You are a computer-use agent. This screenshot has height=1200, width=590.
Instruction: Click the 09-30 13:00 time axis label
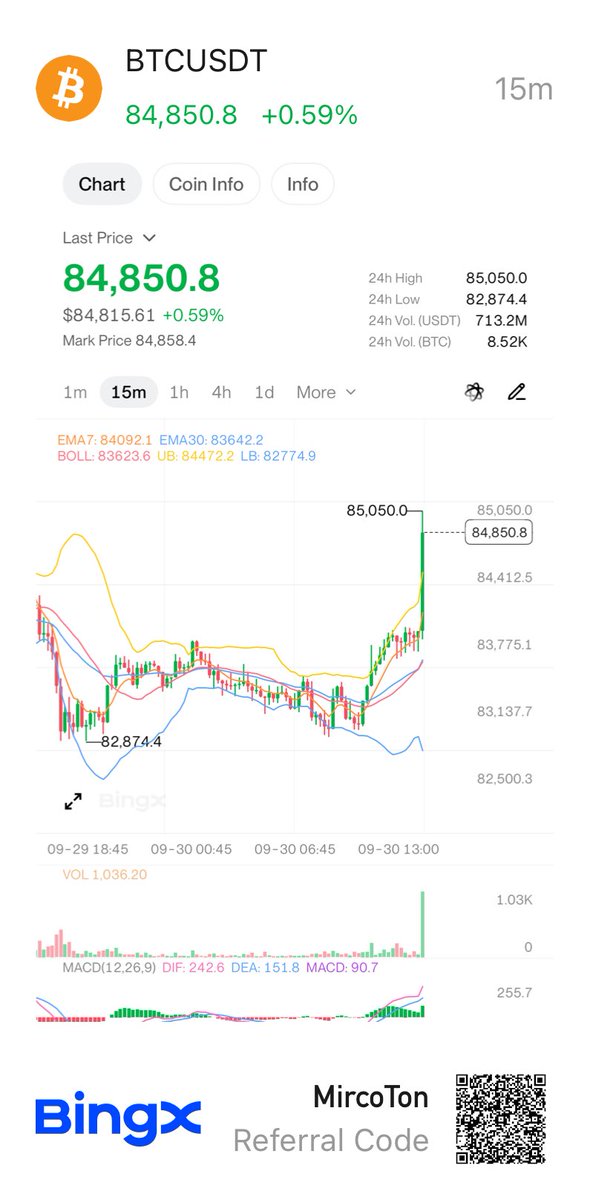[397, 849]
